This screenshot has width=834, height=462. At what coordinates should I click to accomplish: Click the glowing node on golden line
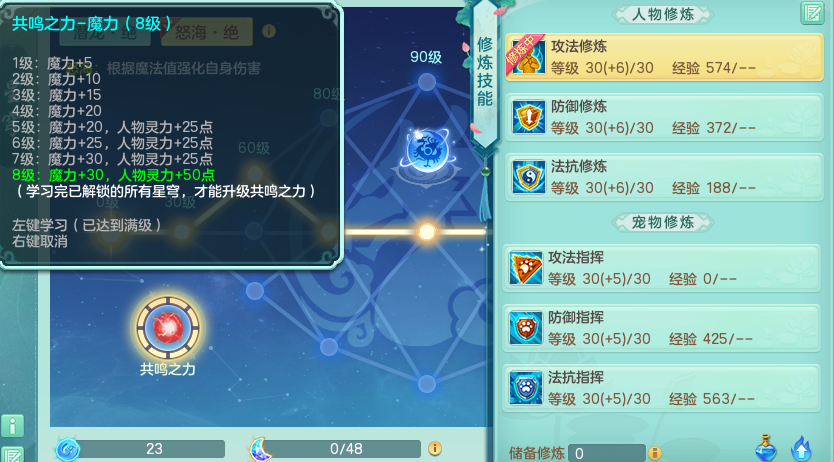[427, 232]
